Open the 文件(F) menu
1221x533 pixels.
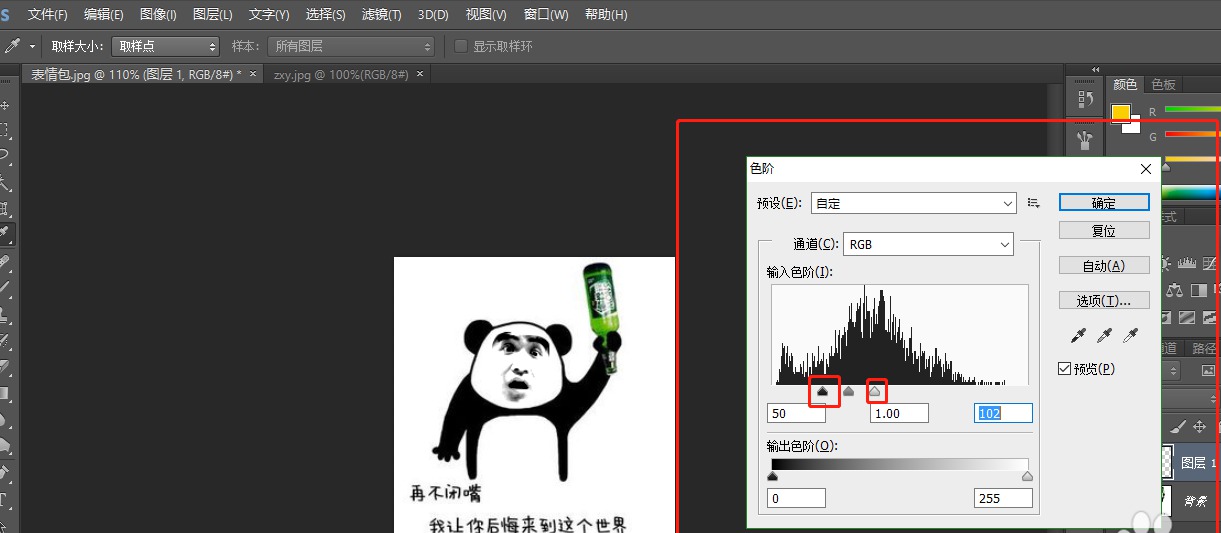click(x=48, y=15)
